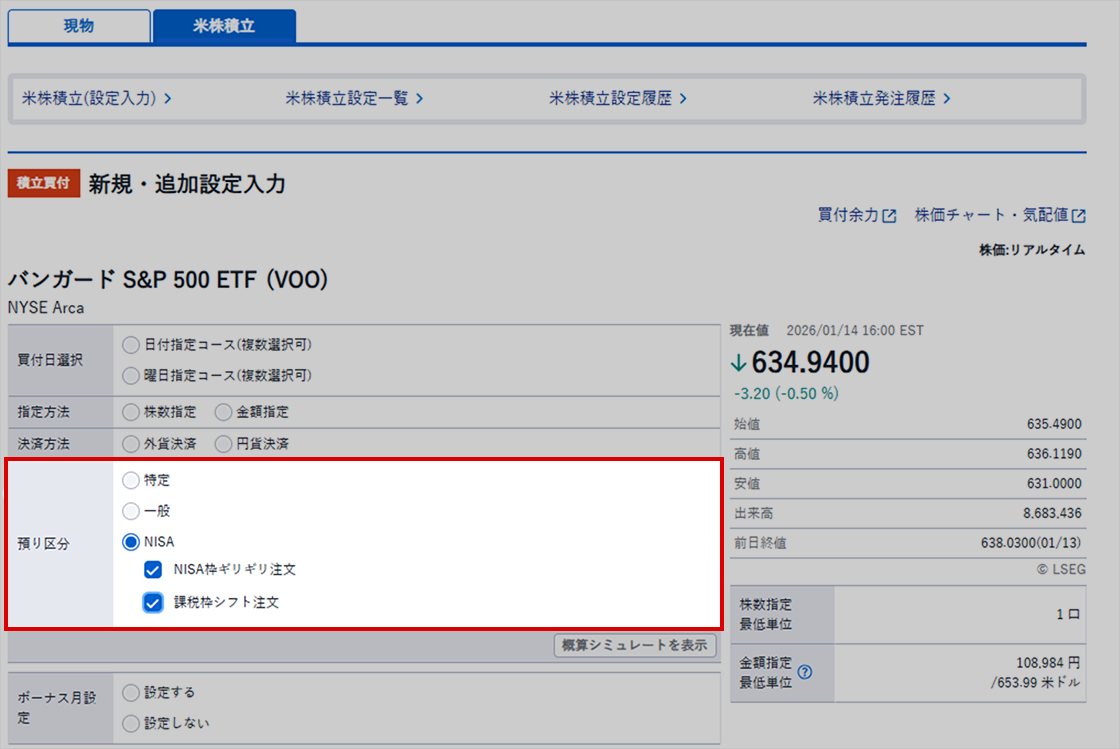Viewport: 1120px width, 749px height.
Task: Uncheck the NISA枠ギリギリ注文 checkbox
Action: click(x=152, y=571)
